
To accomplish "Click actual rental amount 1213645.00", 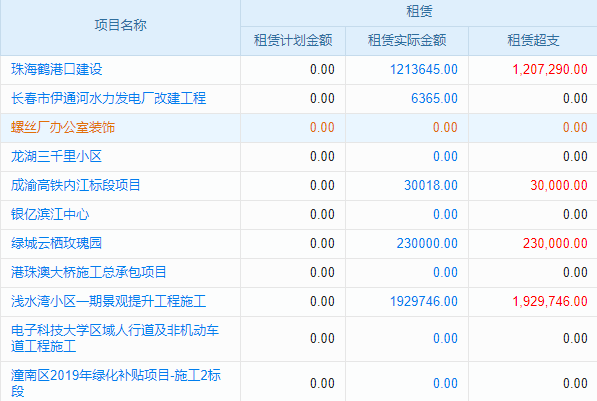I will [424, 69].
